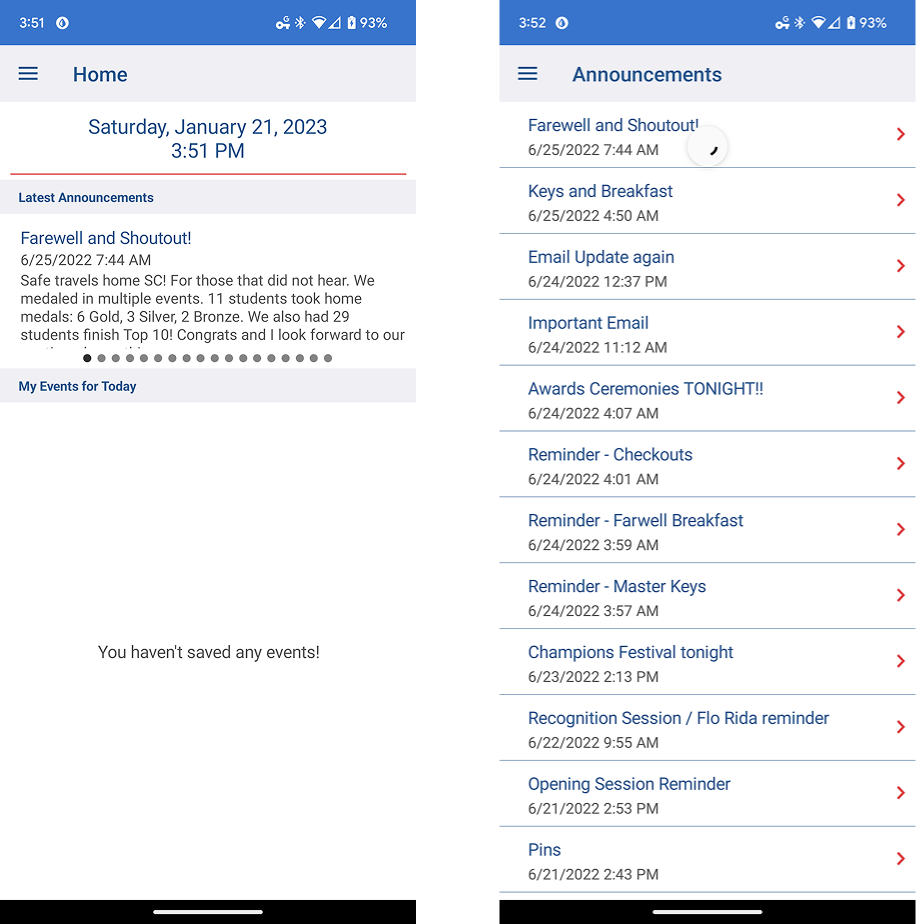Open chevron for Farewell and Shoutout row
The image size is (916, 924).
point(900,134)
